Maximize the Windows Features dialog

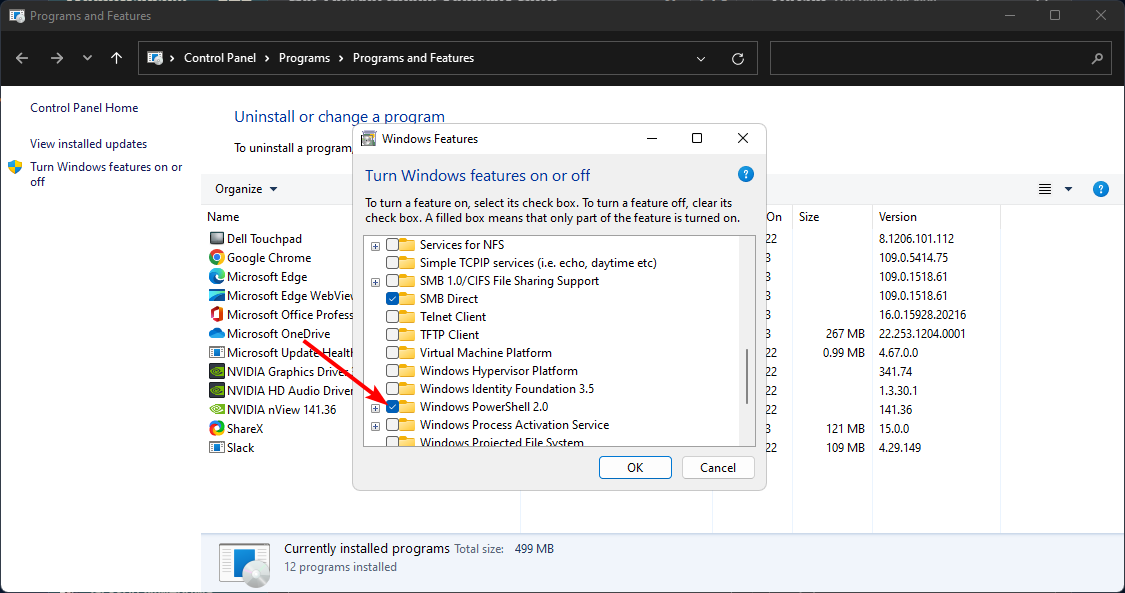(697, 138)
